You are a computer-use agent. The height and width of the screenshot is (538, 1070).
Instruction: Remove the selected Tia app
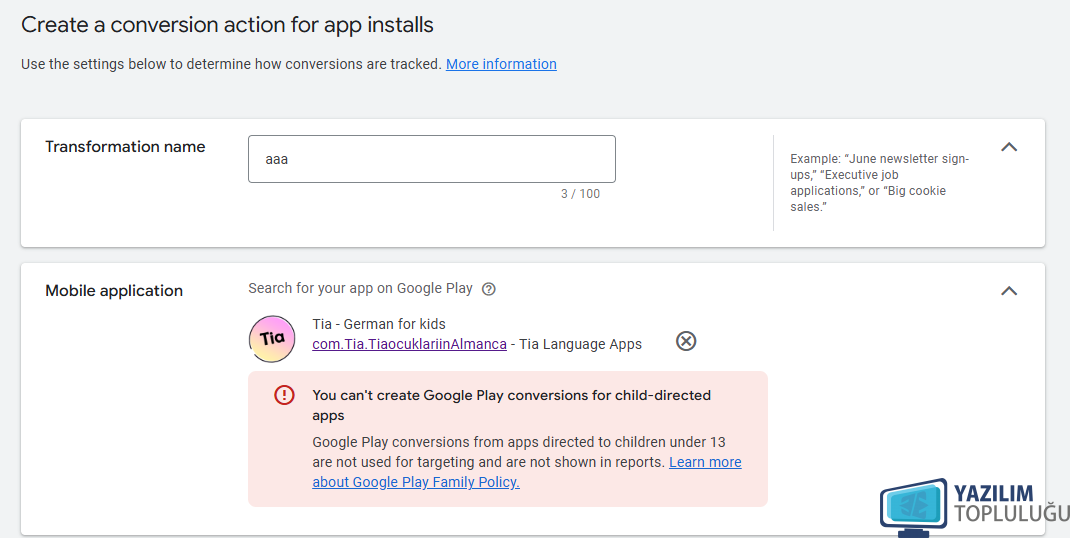[x=686, y=341]
